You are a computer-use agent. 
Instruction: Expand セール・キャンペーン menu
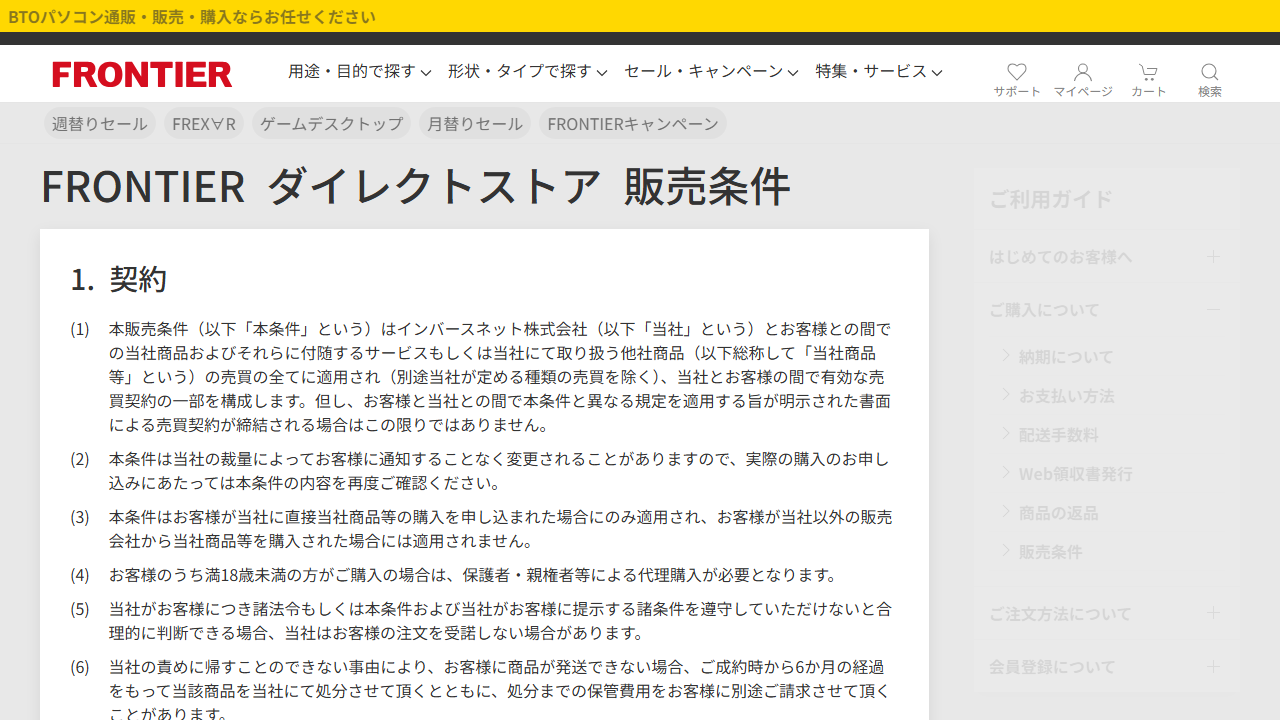click(x=711, y=72)
